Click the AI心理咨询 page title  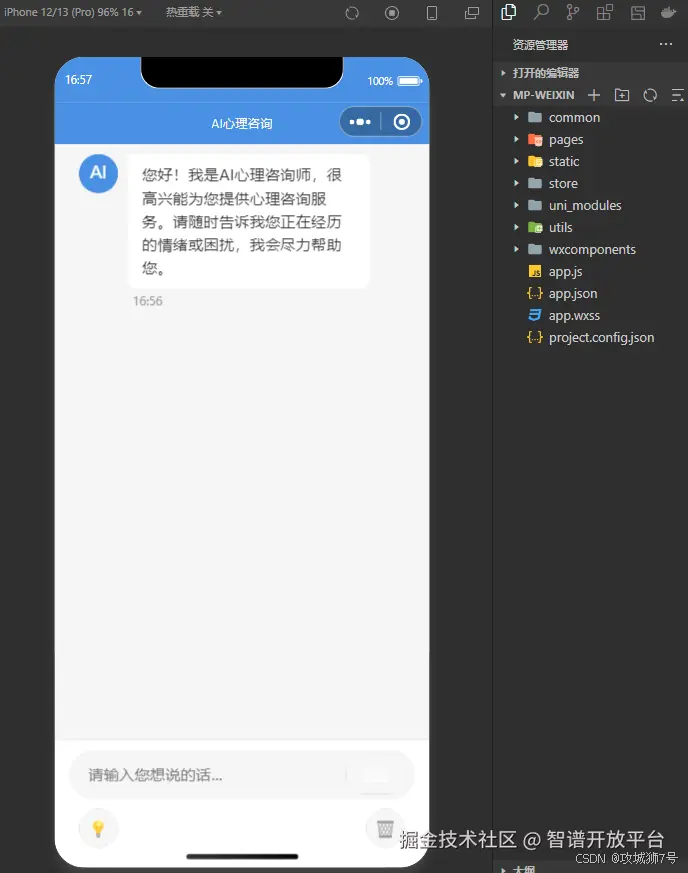point(242,124)
